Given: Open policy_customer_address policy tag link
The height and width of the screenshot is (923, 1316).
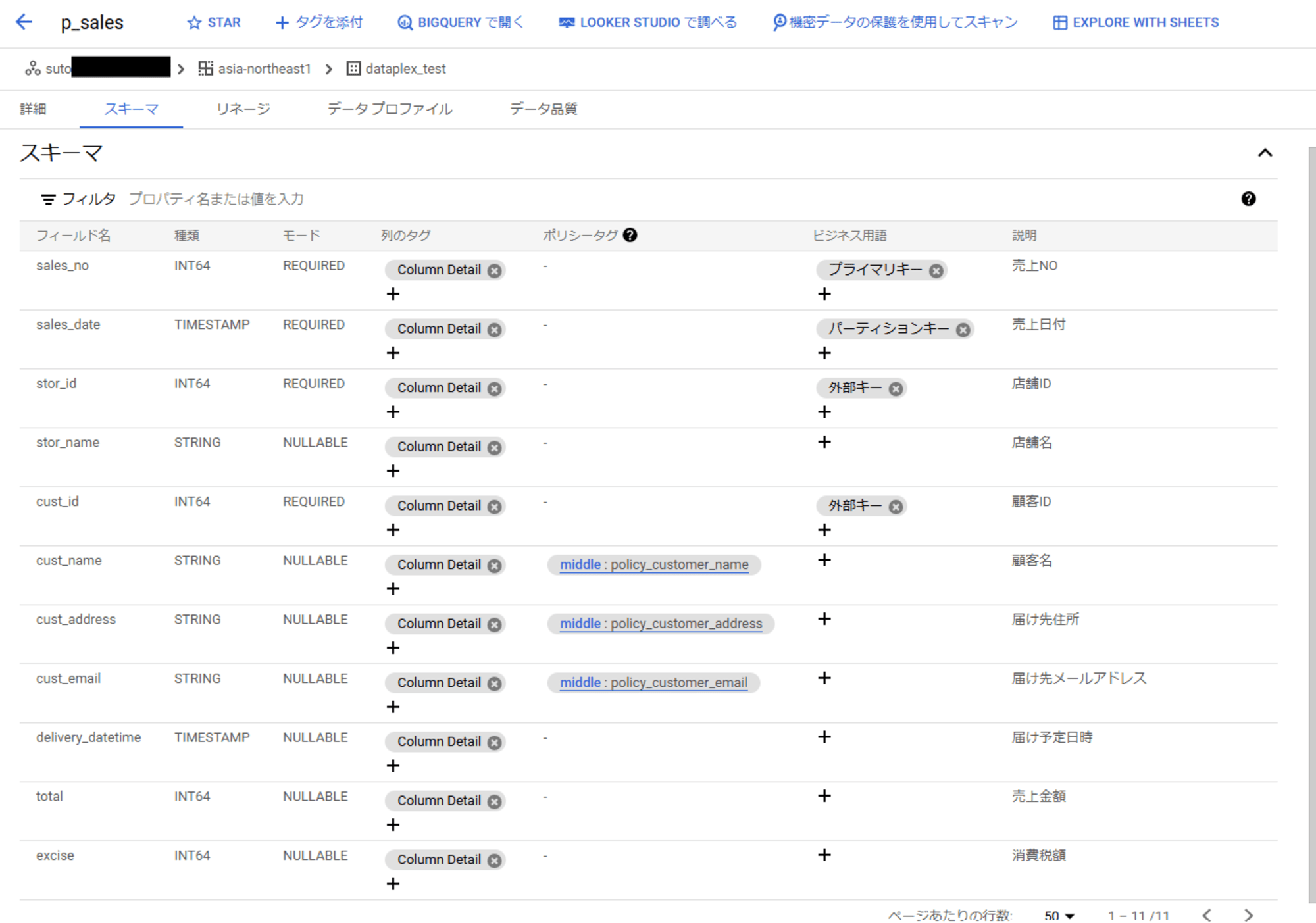Looking at the screenshot, I should pos(661,624).
